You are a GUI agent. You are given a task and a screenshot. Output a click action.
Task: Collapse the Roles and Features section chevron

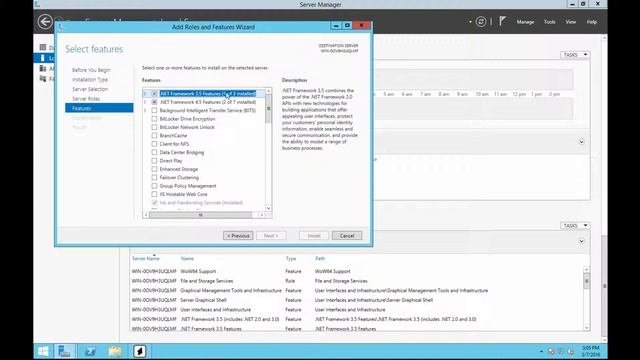(581, 241)
